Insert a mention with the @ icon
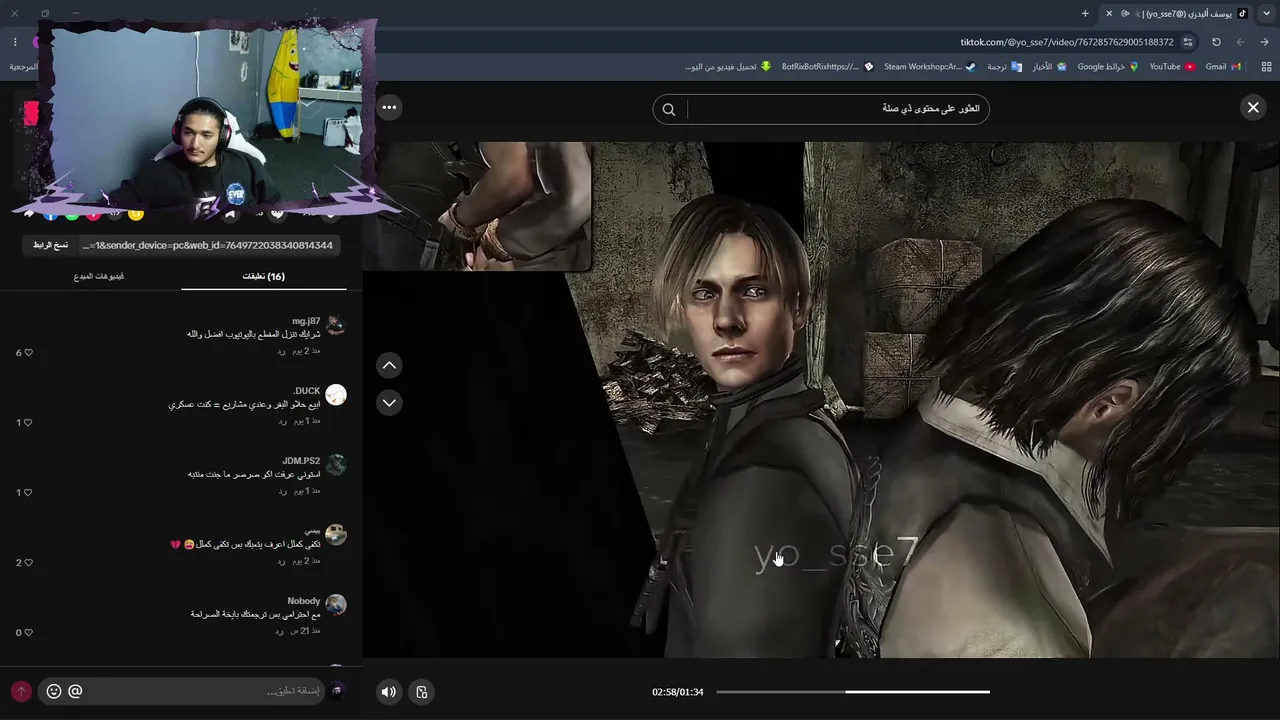Viewport: 1280px width, 720px height. click(x=75, y=691)
